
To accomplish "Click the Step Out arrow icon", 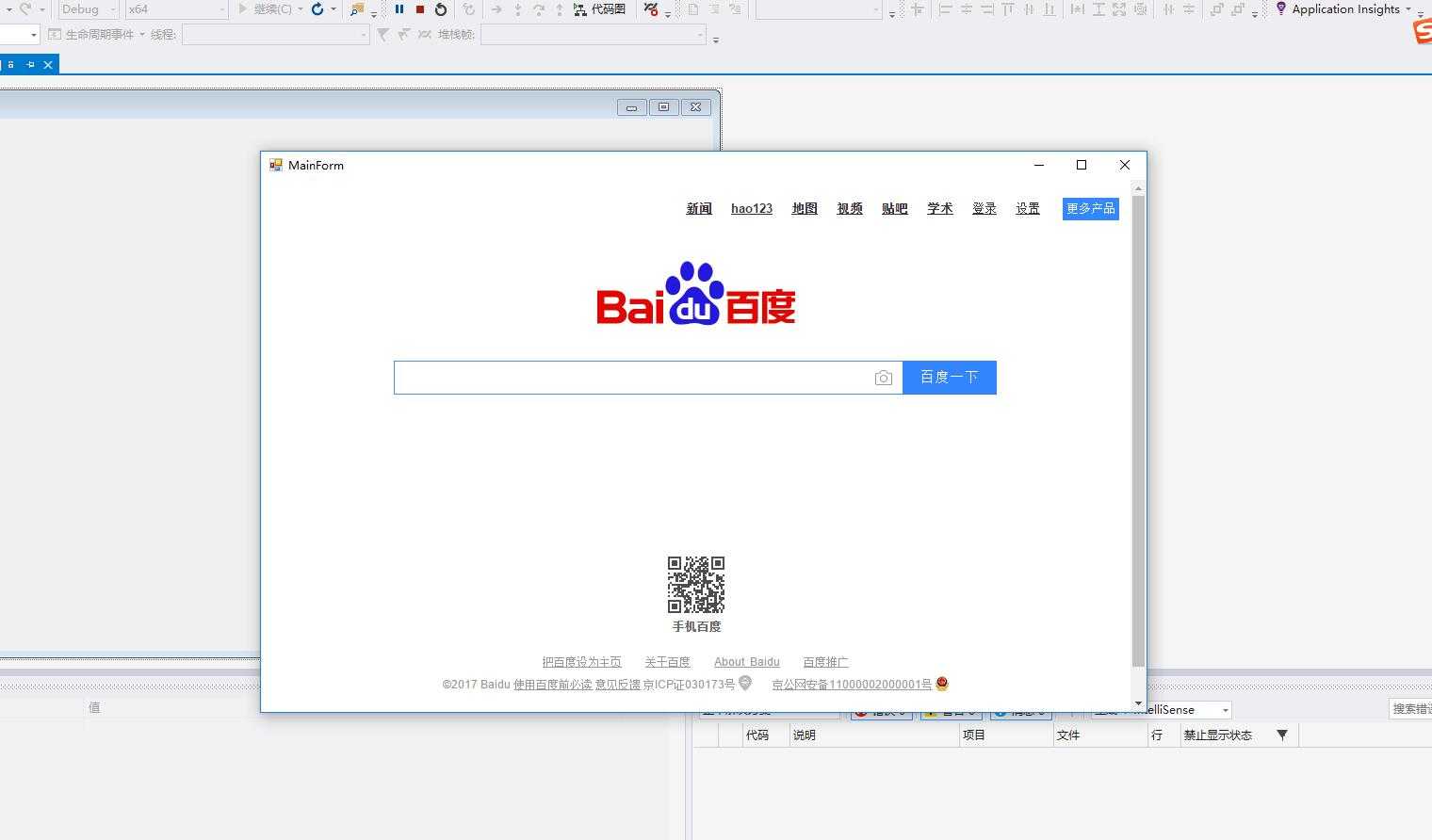I will tap(560, 9).
